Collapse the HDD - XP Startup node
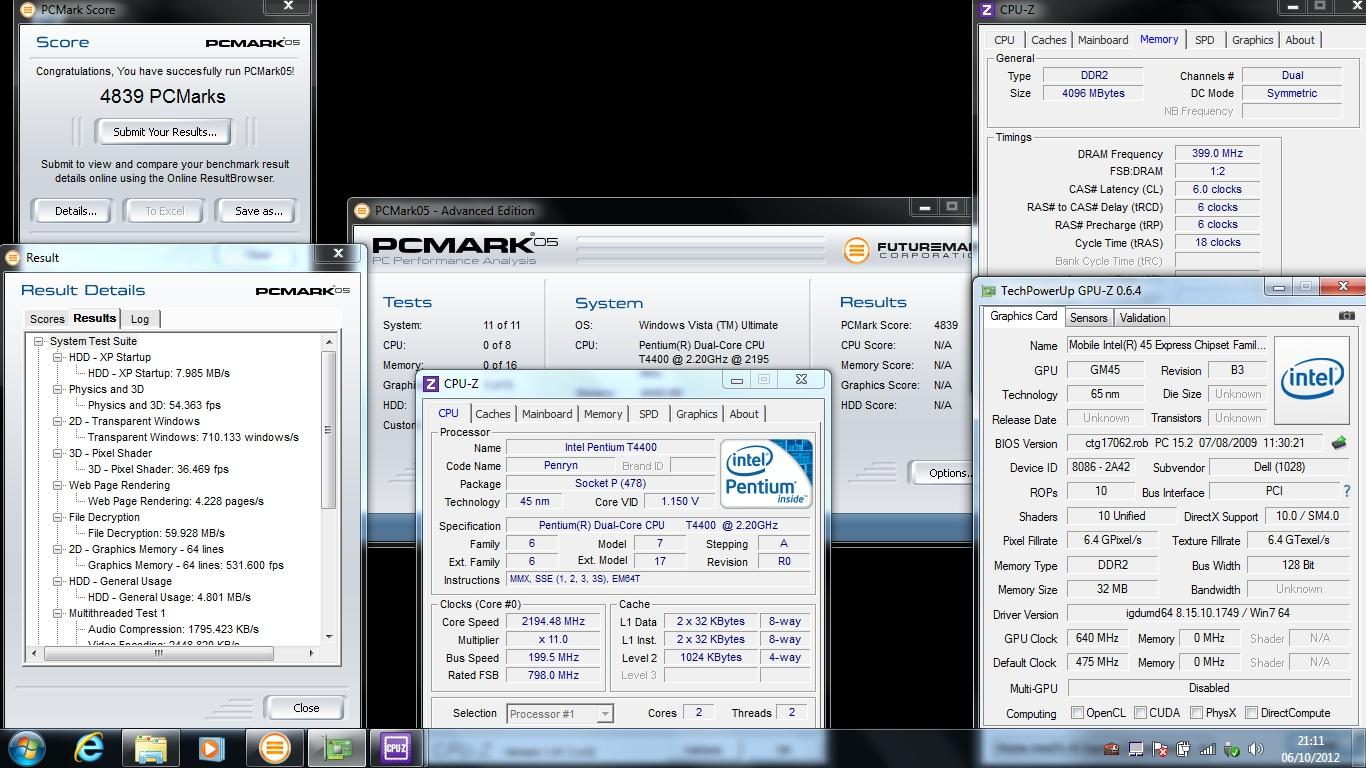 point(58,357)
